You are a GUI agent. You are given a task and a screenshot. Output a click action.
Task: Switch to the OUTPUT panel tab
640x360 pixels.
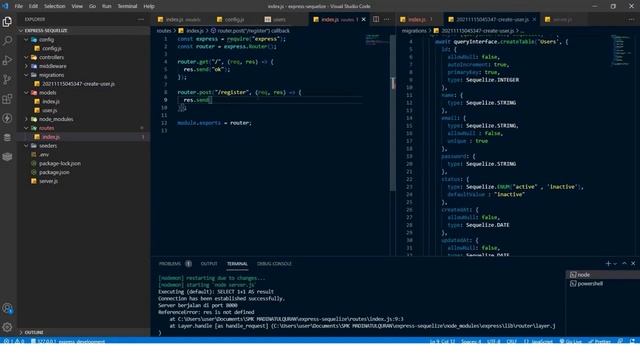[x=209, y=264]
